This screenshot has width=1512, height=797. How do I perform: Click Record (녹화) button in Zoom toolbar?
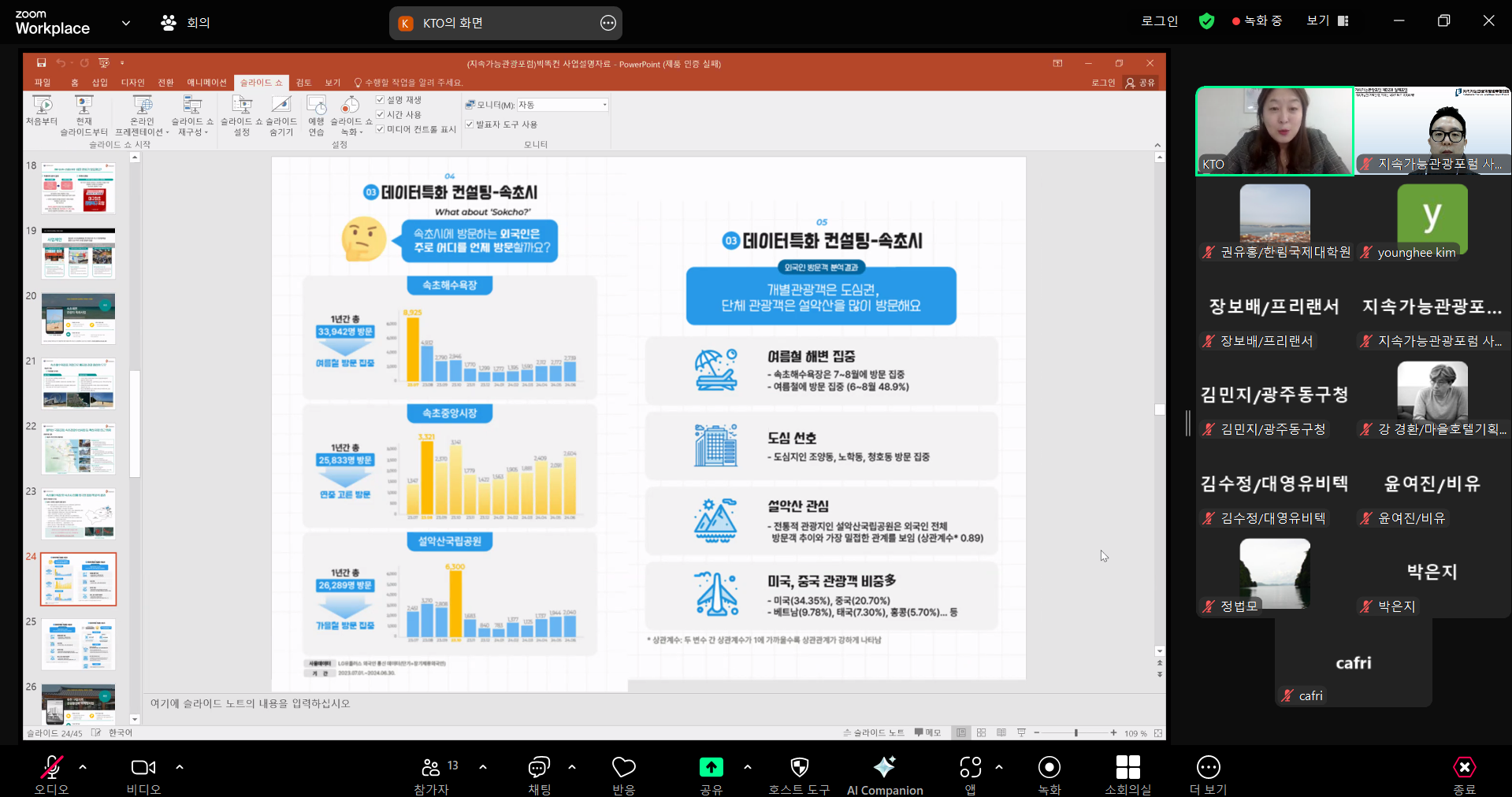click(1049, 776)
